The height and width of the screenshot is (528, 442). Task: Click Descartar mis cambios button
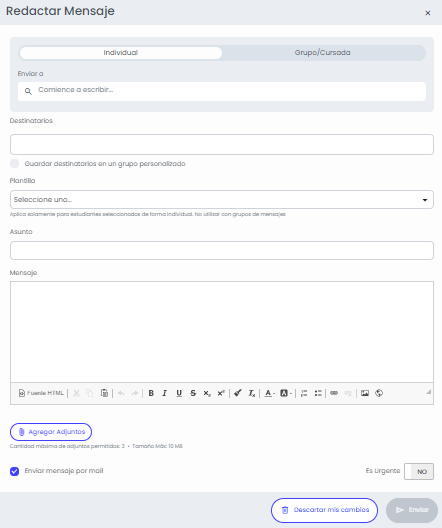pyautogui.click(x=325, y=510)
